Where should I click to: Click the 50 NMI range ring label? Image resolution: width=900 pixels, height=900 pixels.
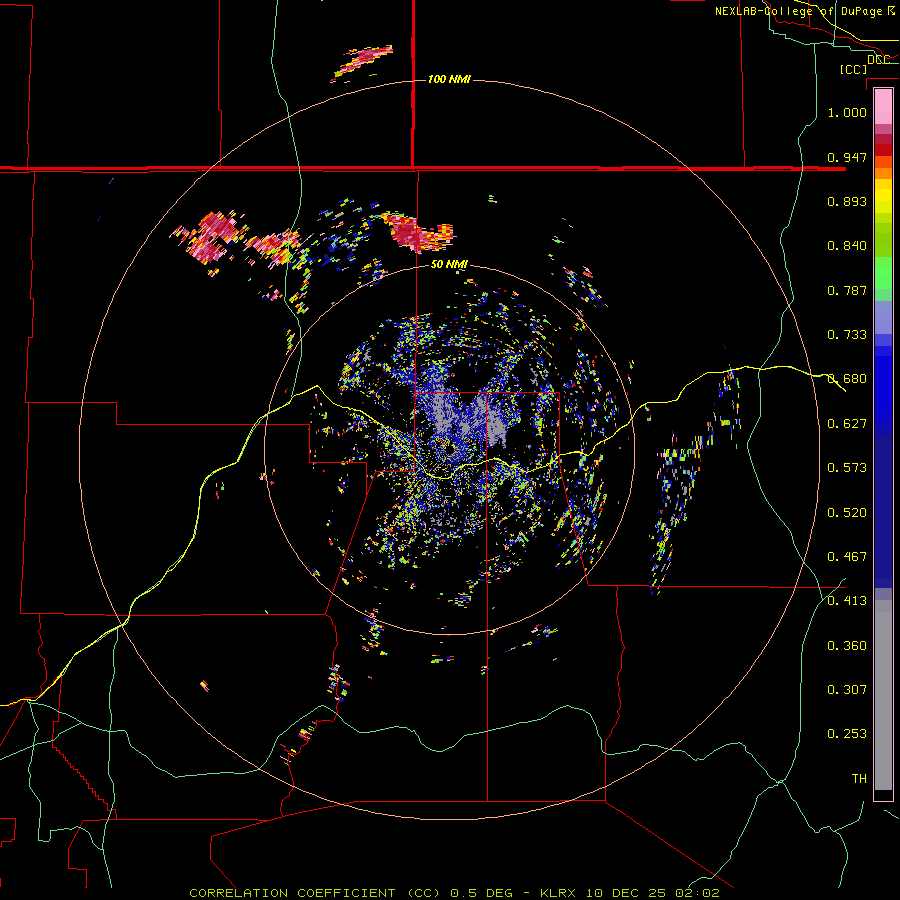(449, 264)
